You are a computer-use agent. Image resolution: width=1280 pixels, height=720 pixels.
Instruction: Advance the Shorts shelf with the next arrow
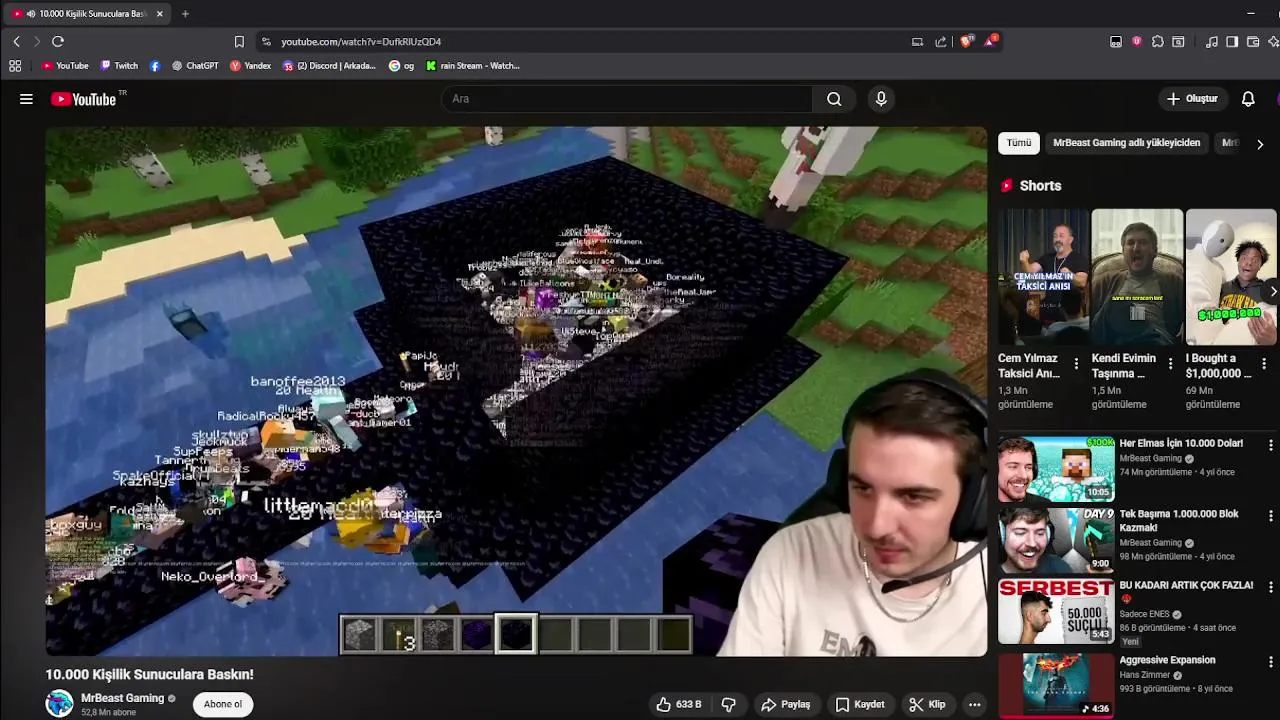[x=1272, y=291]
